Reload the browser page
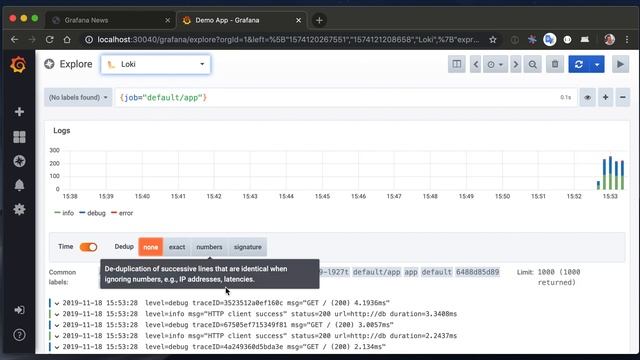The height and width of the screenshot is (360, 640). click(49, 40)
